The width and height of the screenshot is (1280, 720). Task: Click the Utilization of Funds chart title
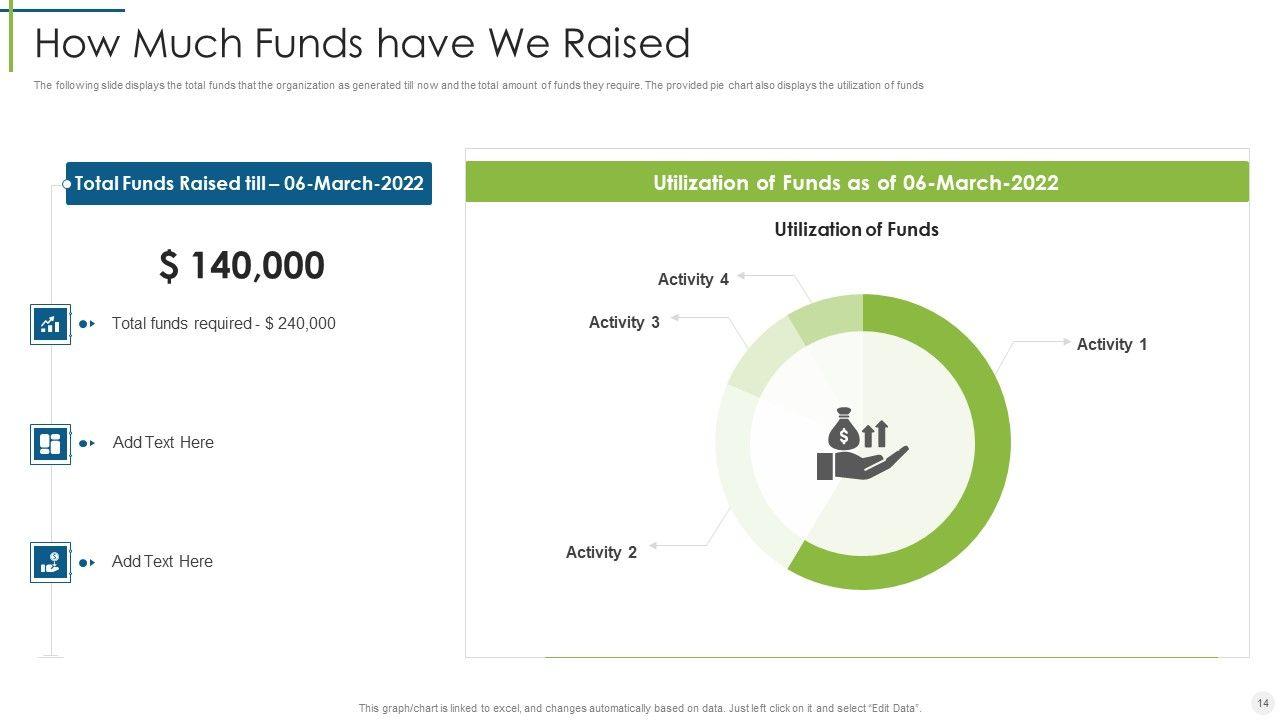tap(856, 230)
